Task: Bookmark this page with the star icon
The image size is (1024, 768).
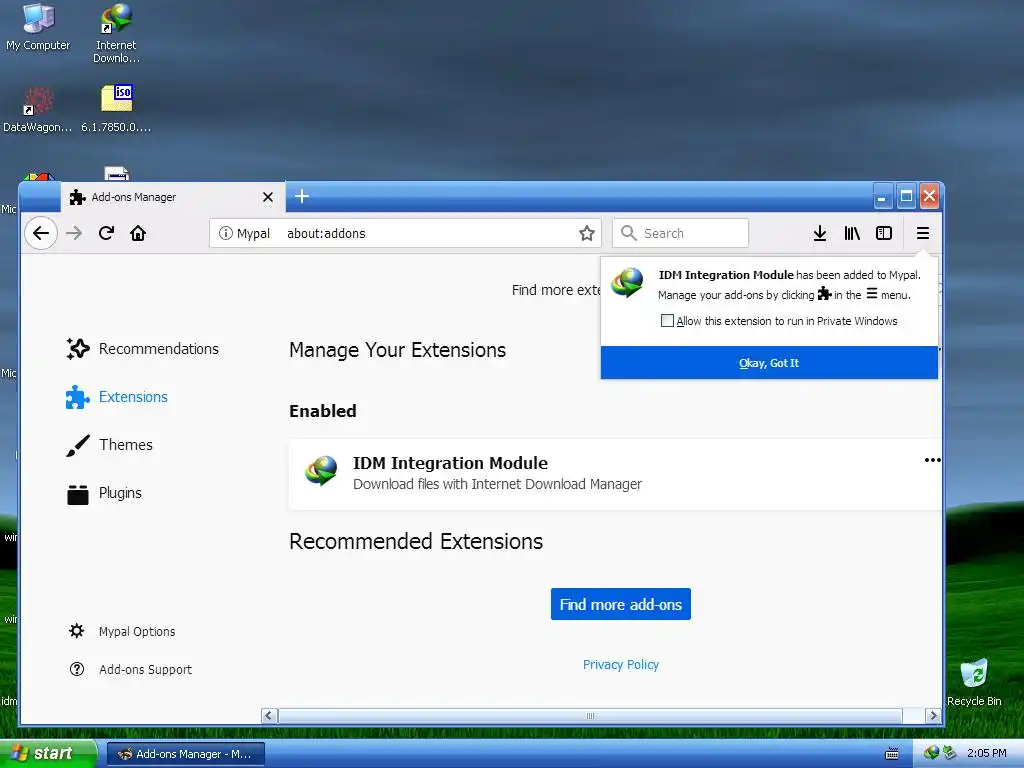Action: coord(586,233)
